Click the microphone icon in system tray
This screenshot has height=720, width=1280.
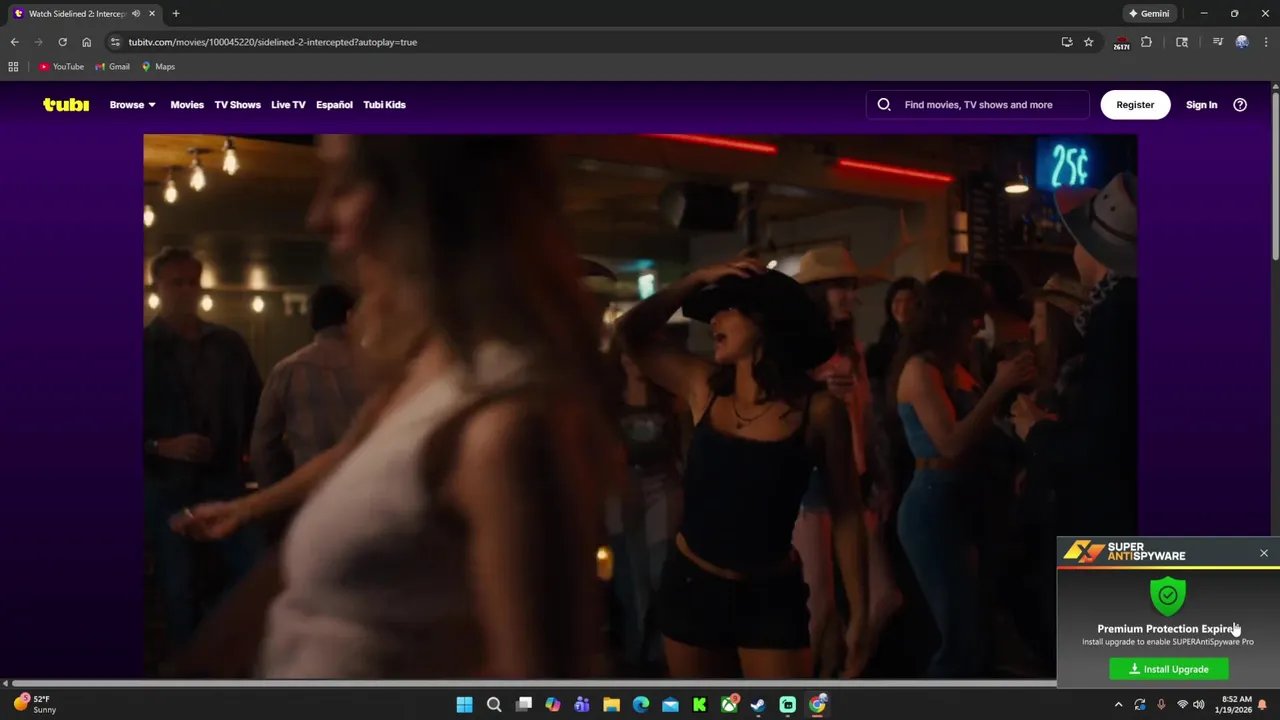pyautogui.click(x=1161, y=705)
